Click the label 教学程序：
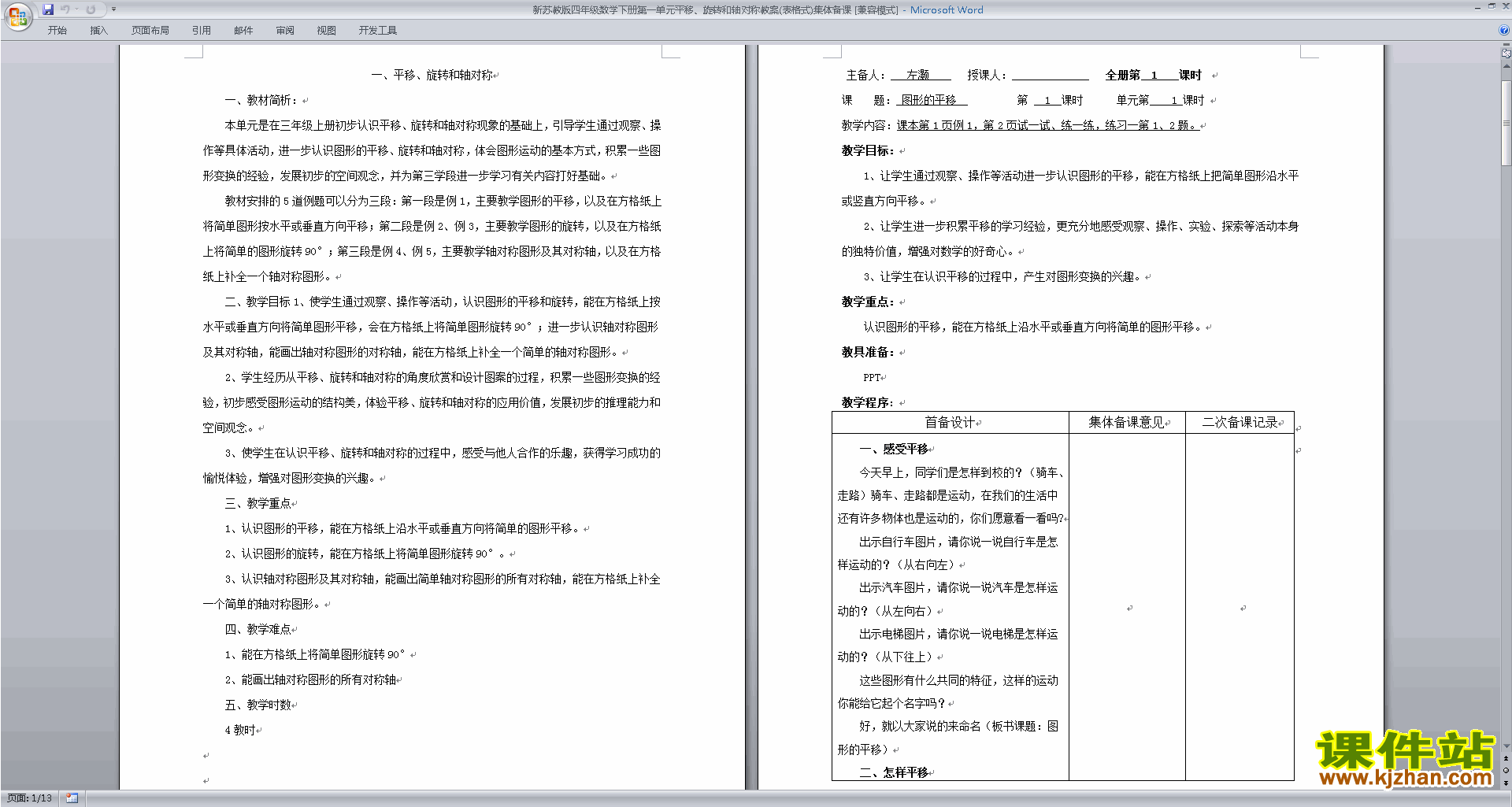Viewport: 1512px width, 807px height. coord(868,402)
